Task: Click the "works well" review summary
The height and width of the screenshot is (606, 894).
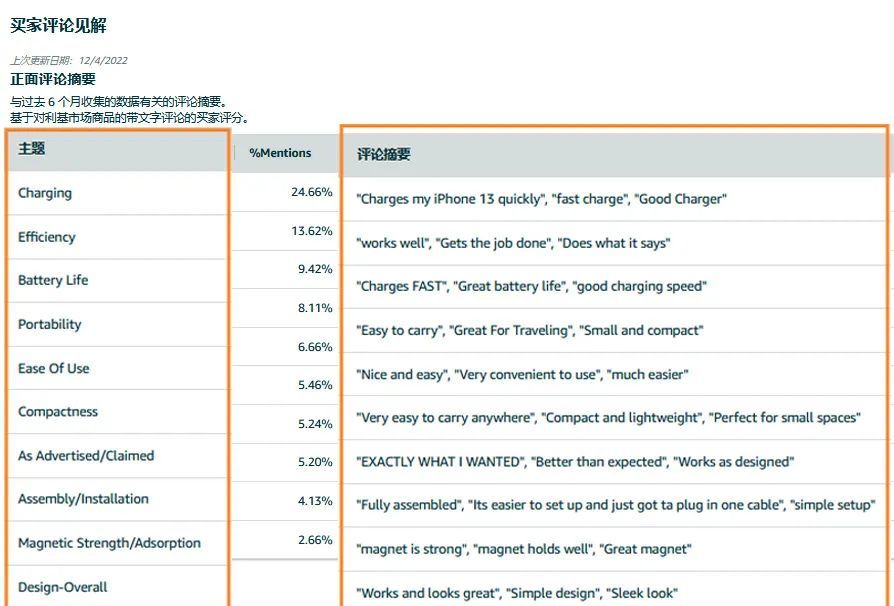Action: pyautogui.click(x=513, y=243)
